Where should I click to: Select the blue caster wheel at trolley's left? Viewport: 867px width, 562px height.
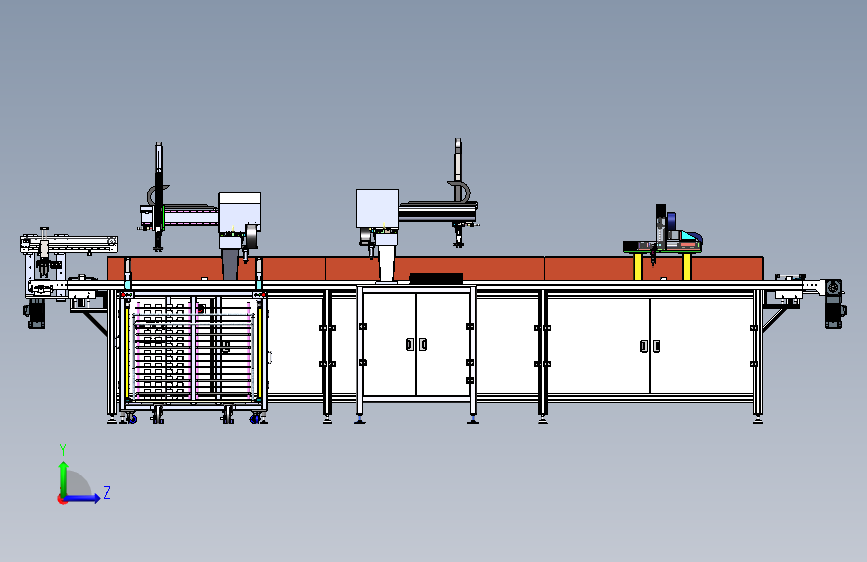click(132, 419)
